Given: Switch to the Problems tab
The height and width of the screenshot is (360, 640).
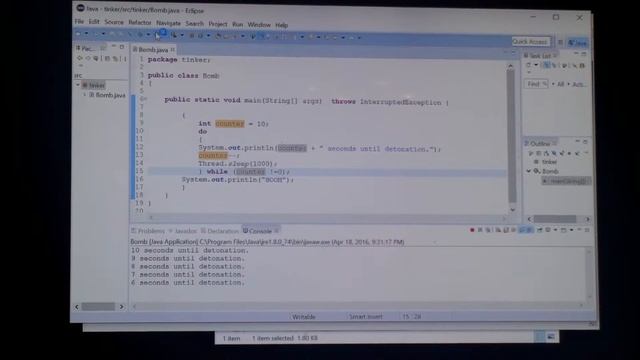Looking at the screenshot, I should [148, 231].
